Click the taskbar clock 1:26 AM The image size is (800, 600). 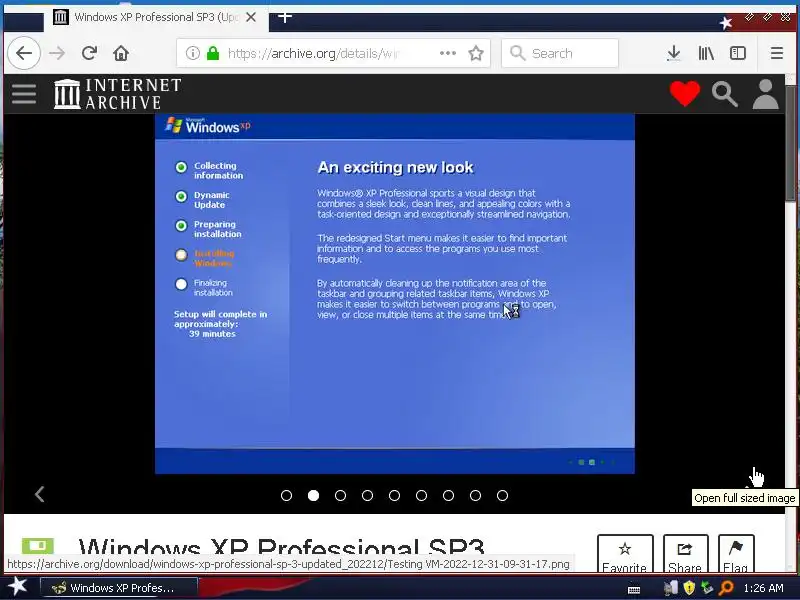pyautogui.click(x=763, y=588)
